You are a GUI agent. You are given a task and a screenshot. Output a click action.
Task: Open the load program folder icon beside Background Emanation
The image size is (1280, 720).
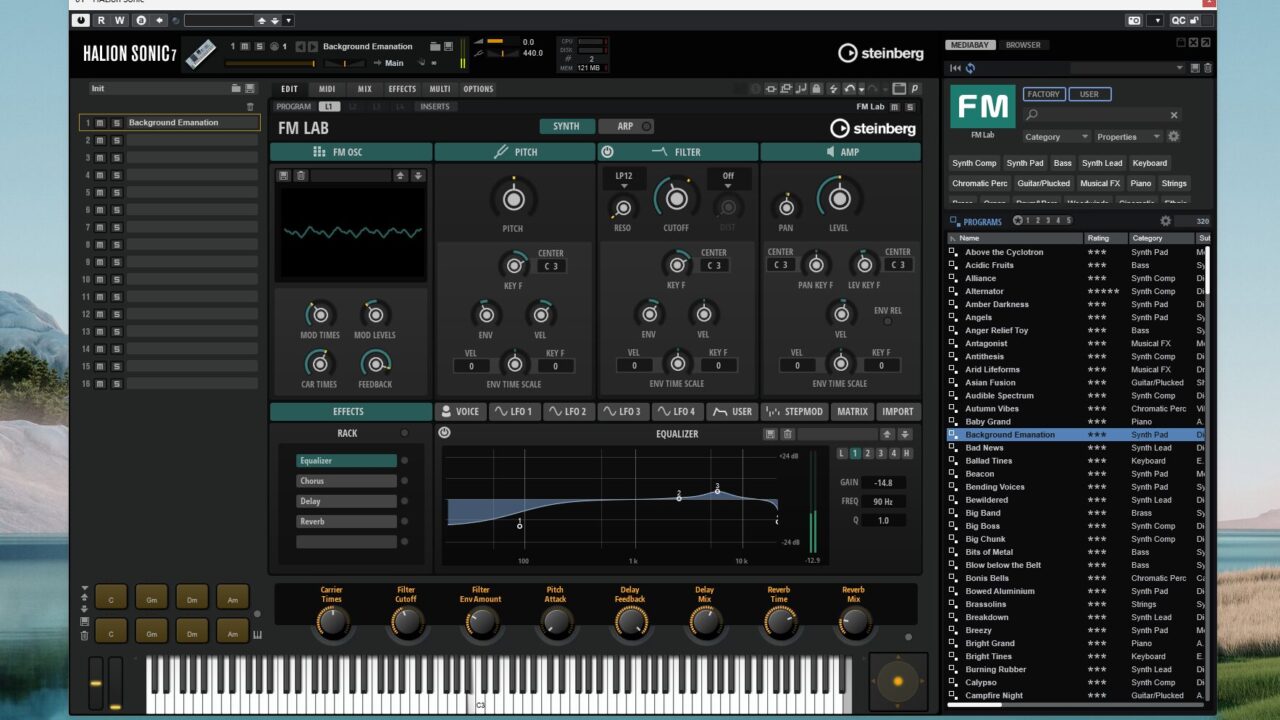[x=434, y=46]
